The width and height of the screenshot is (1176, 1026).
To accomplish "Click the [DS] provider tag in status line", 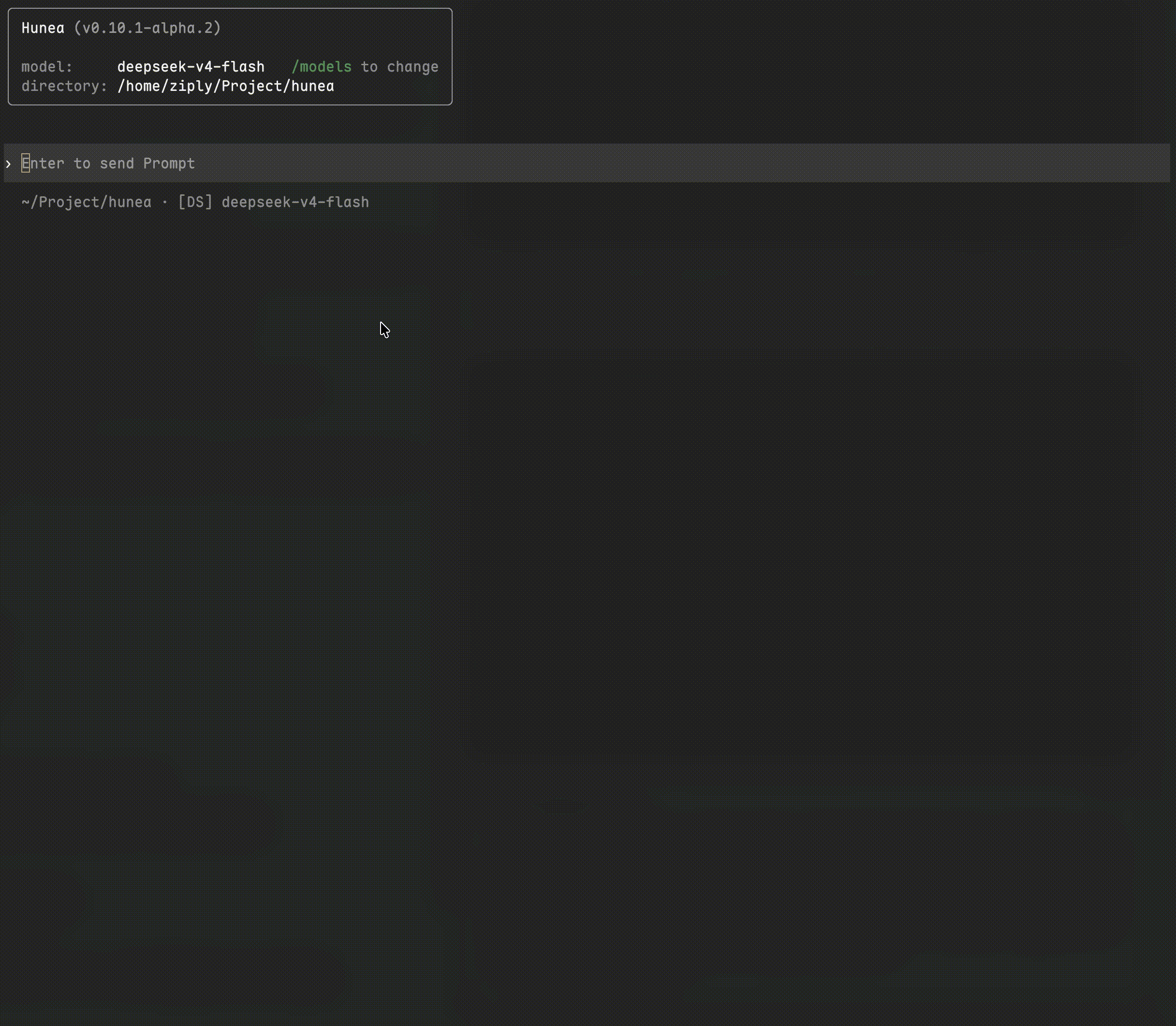I will [x=195, y=203].
